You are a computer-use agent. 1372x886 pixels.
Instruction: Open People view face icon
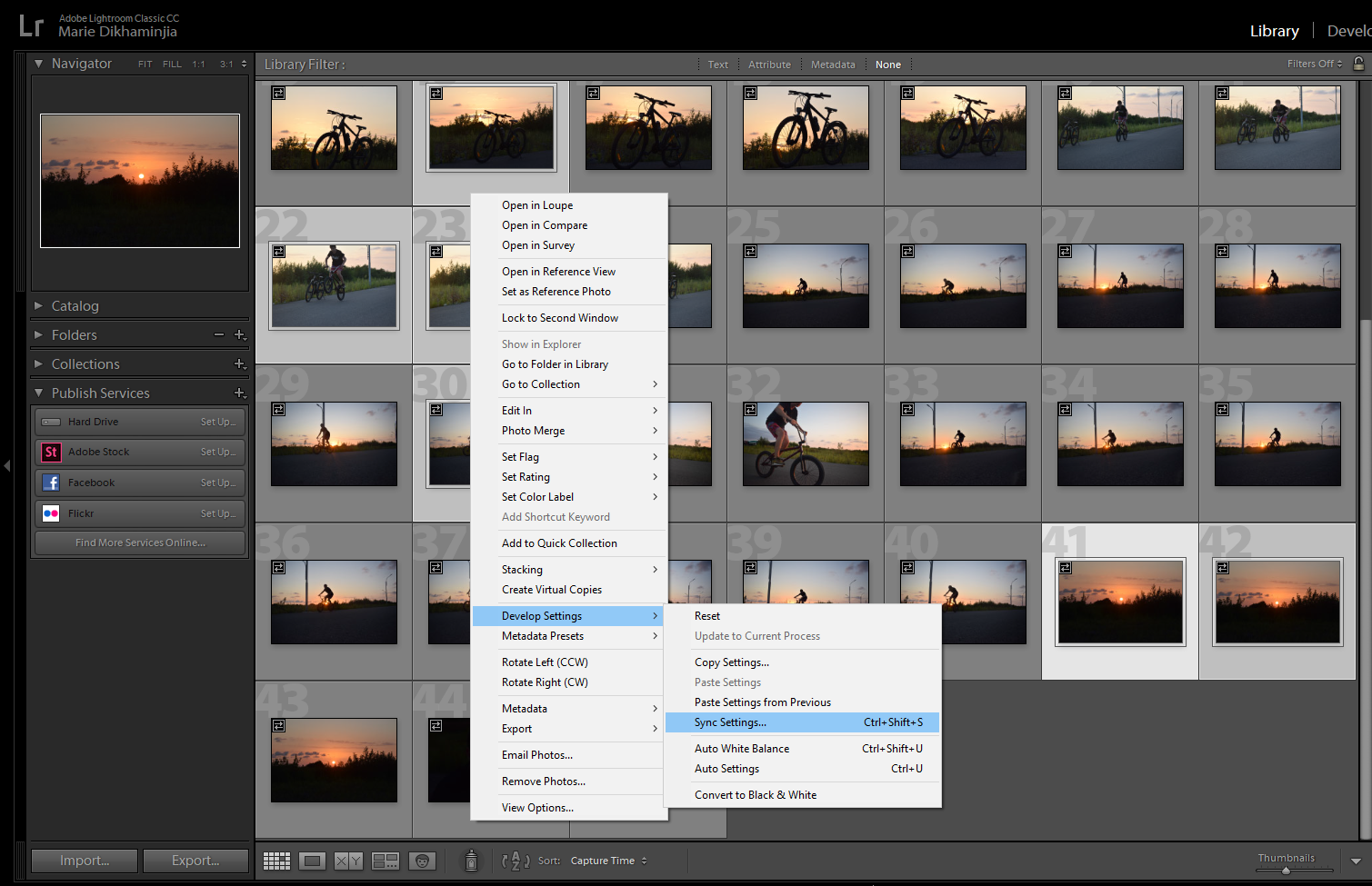click(422, 861)
